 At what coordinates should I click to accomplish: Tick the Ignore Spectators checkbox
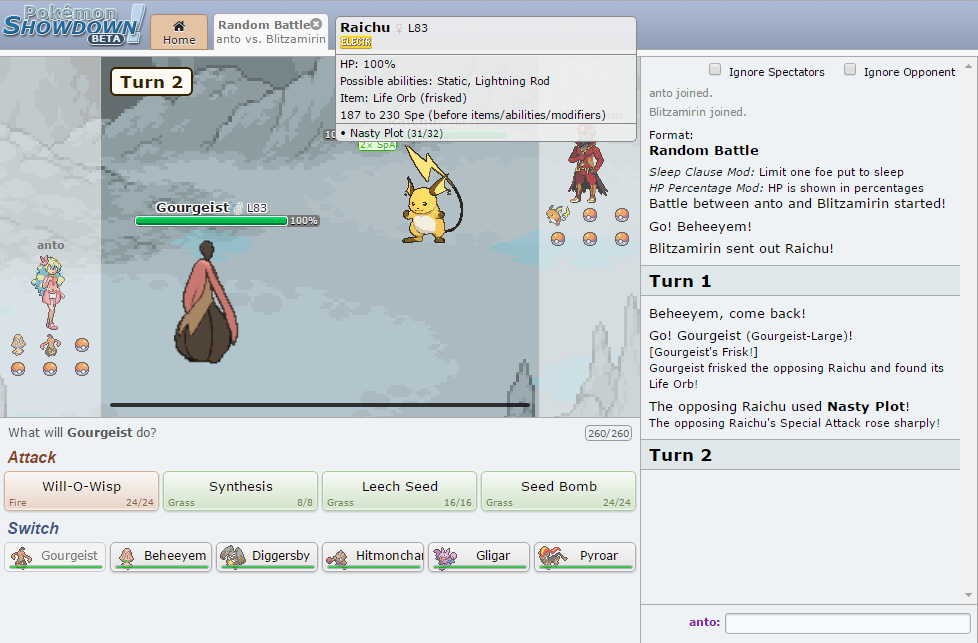pos(715,69)
